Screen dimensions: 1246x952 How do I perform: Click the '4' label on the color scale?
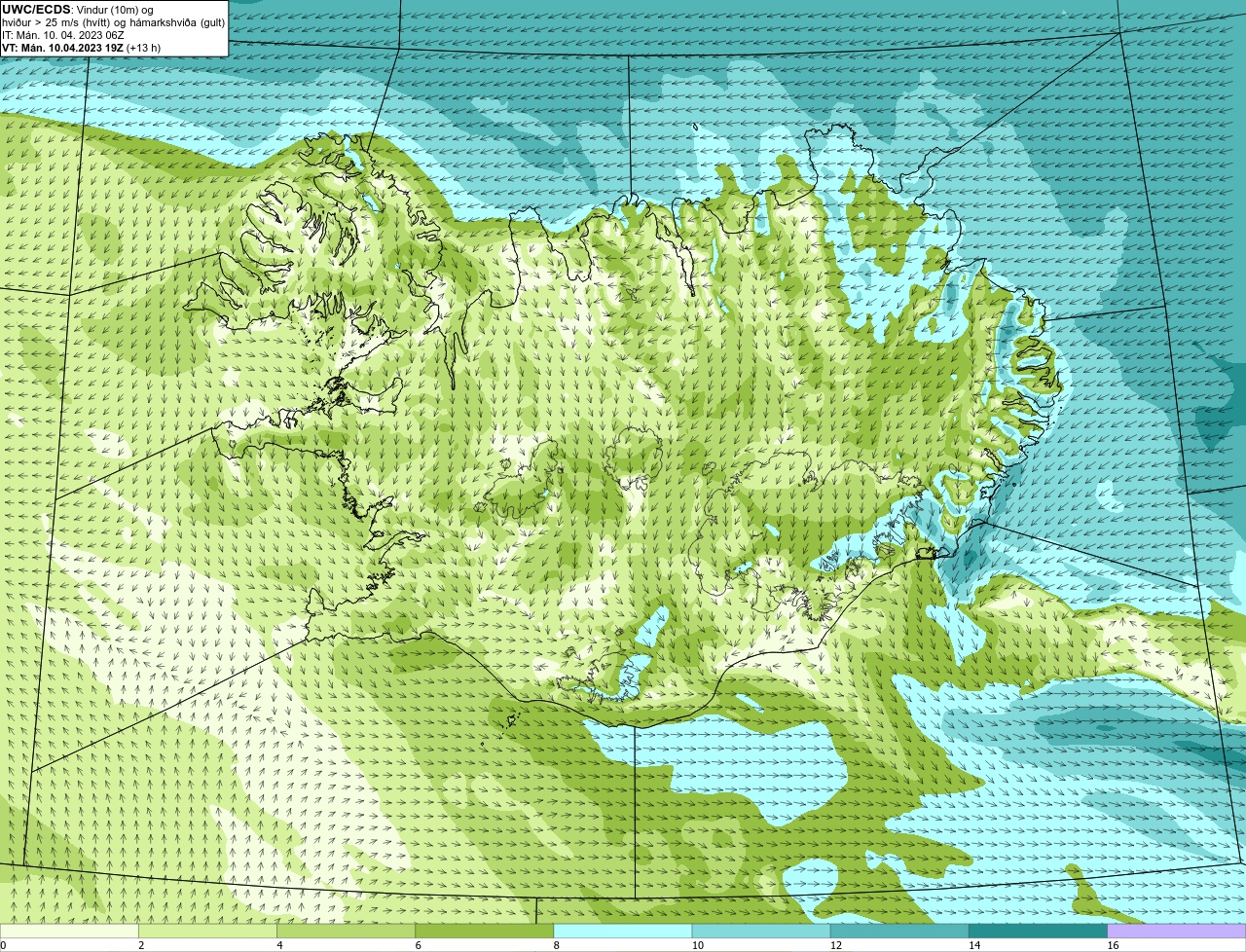[279, 945]
